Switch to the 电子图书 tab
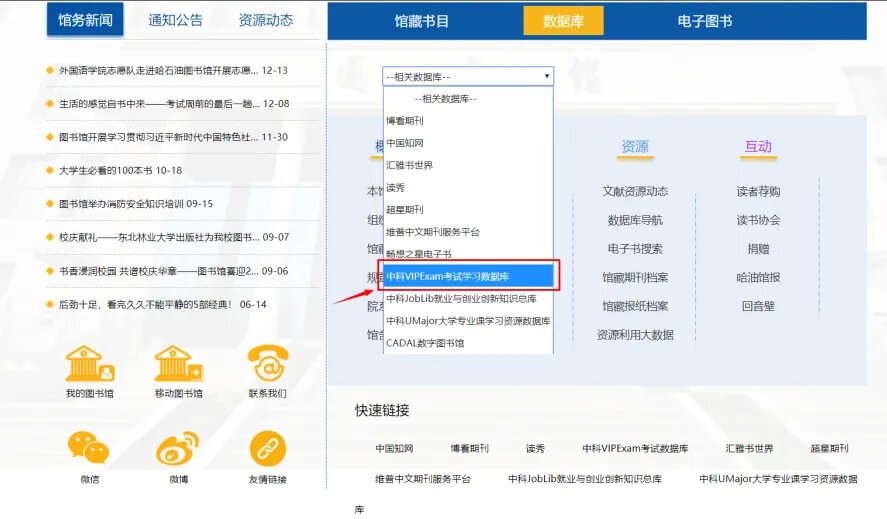The width and height of the screenshot is (887, 519). click(704, 21)
